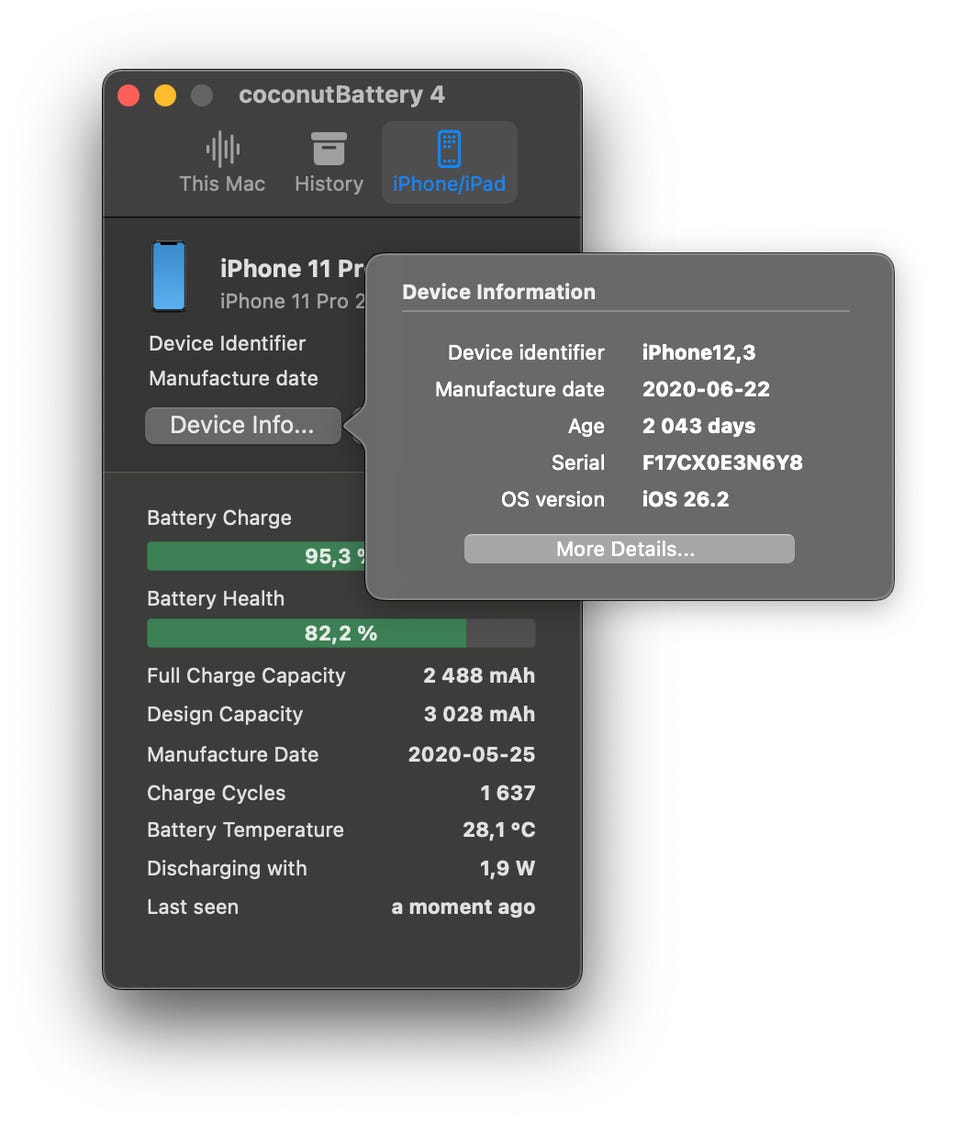Click the OS version label in popover
The height and width of the screenshot is (1125, 960).
tap(553, 499)
